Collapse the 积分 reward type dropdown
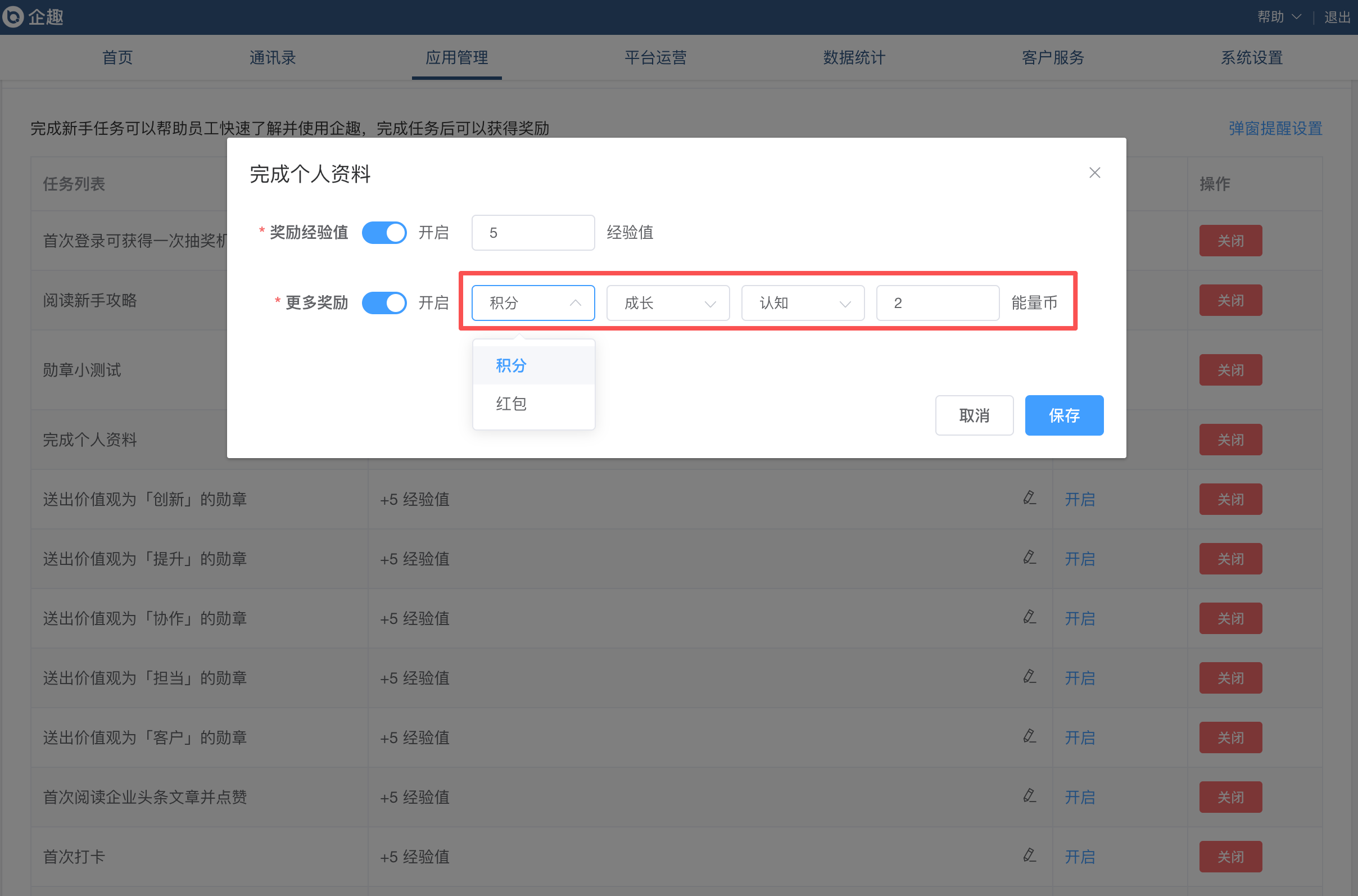The height and width of the screenshot is (896, 1358). [532, 303]
